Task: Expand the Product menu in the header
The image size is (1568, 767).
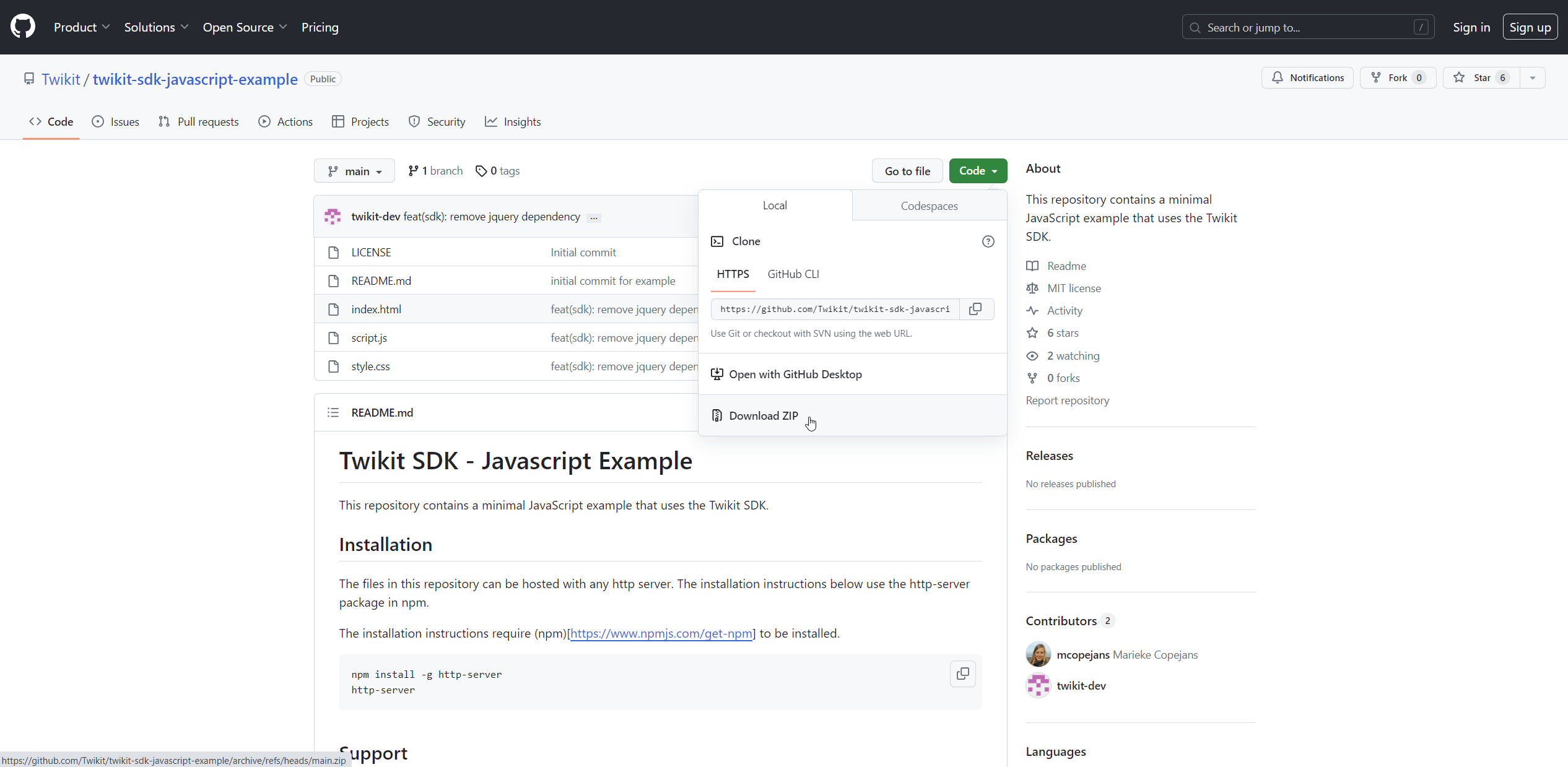Action: [x=82, y=27]
